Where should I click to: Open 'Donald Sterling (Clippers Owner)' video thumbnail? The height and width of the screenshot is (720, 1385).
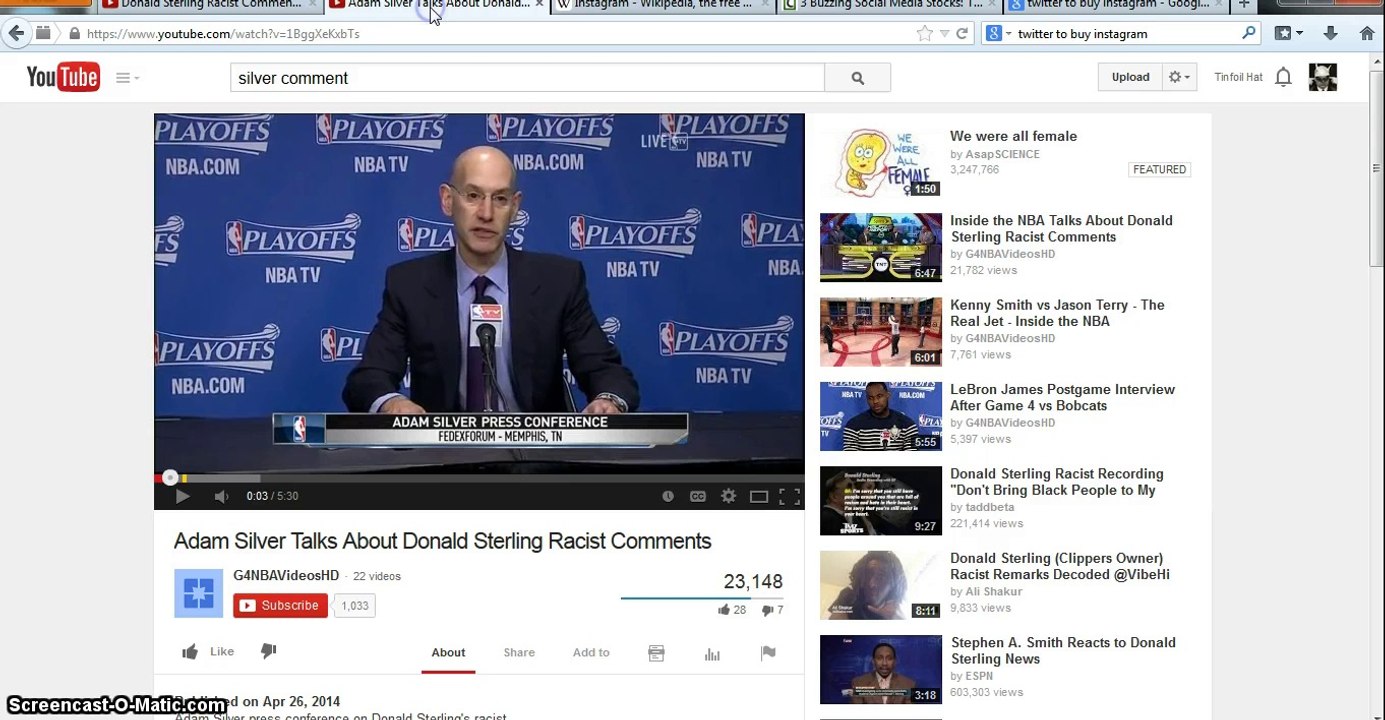881,585
